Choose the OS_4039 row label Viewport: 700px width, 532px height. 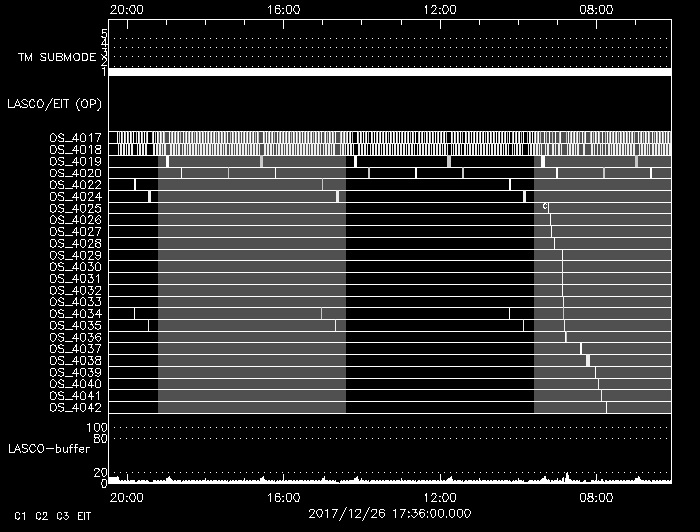point(75,372)
